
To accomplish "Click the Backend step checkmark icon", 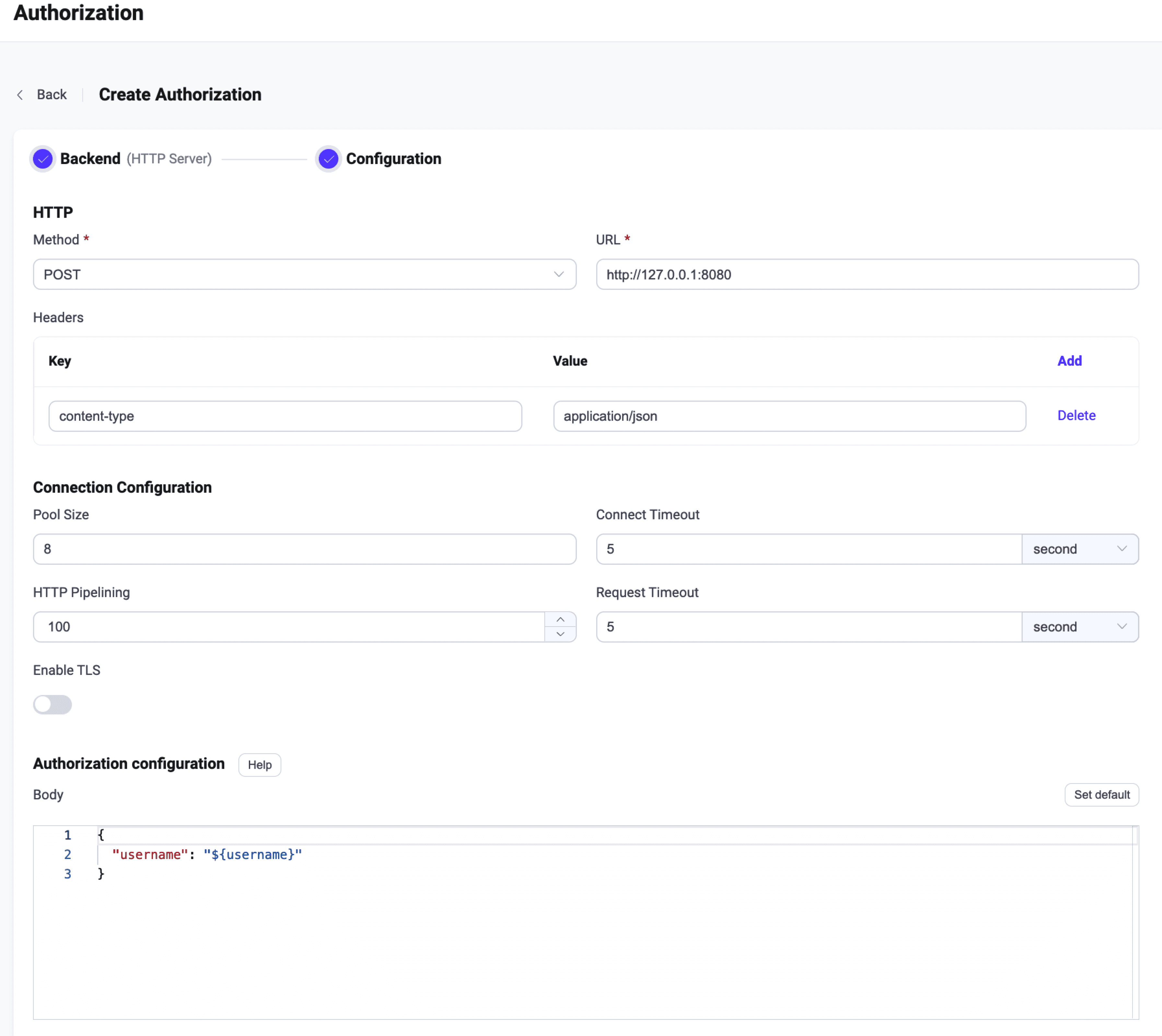I will 43,159.
